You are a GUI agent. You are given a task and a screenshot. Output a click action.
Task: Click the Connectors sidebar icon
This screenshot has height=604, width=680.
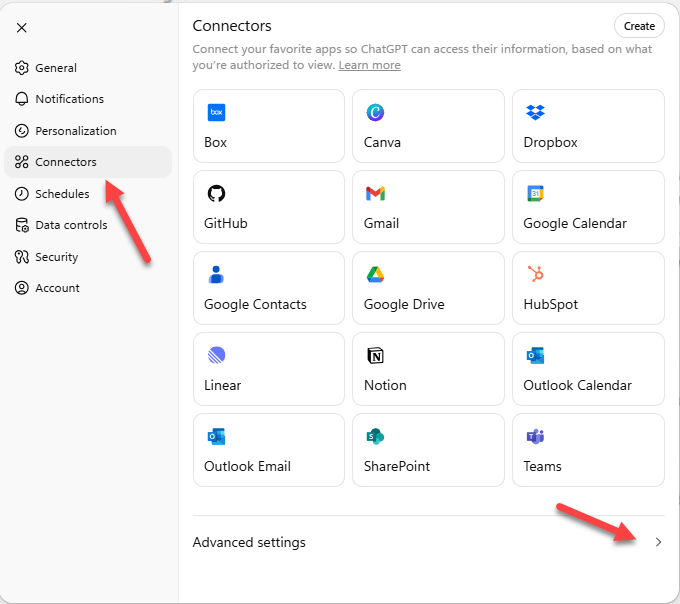point(21,162)
